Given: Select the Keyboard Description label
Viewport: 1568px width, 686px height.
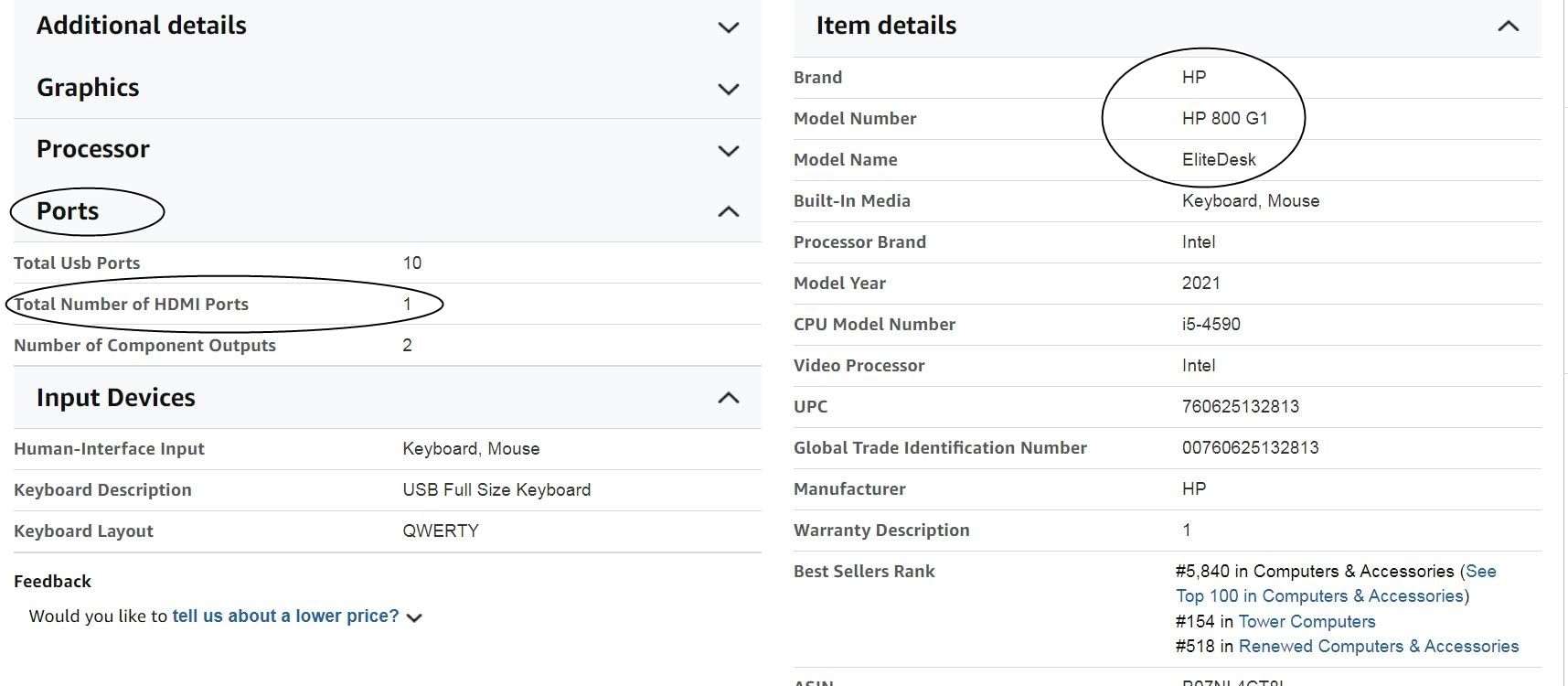Looking at the screenshot, I should click(x=102, y=489).
